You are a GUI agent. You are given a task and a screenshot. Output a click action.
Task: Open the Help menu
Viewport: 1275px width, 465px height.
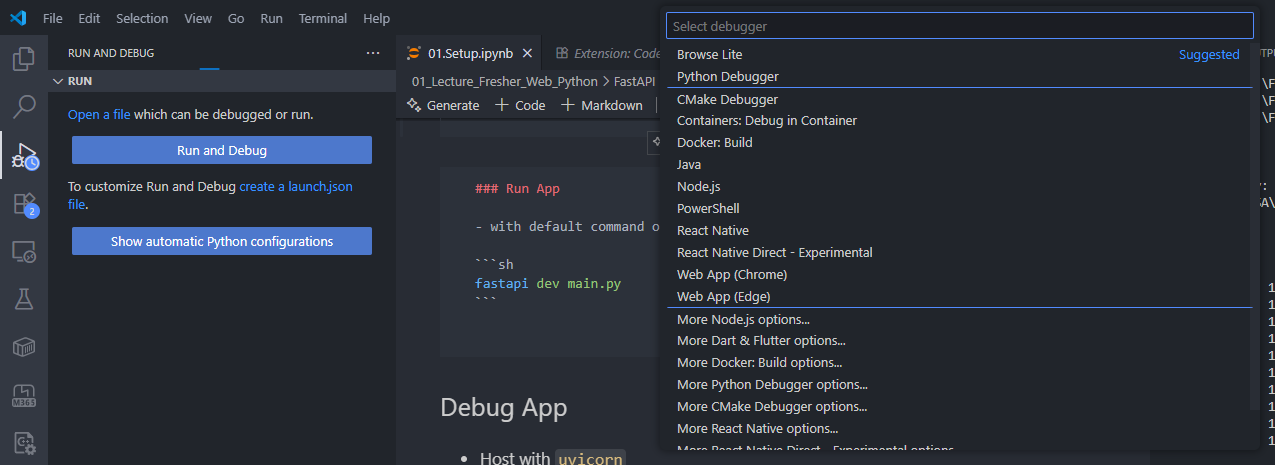click(x=377, y=18)
